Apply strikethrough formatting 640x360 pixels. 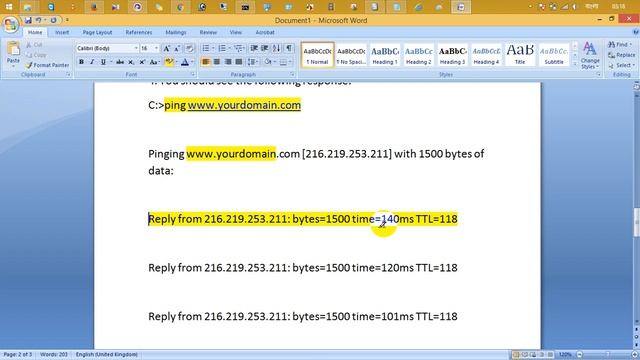pyautogui.click(x=120, y=62)
